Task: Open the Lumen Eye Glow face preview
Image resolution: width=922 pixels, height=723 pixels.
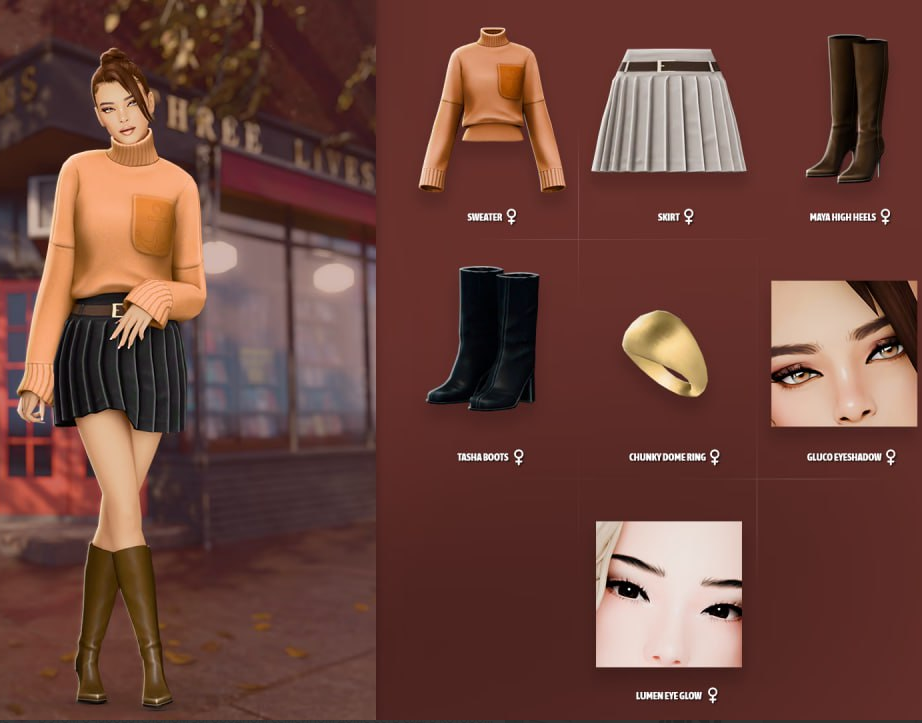Action: pyautogui.click(x=668, y=594)
